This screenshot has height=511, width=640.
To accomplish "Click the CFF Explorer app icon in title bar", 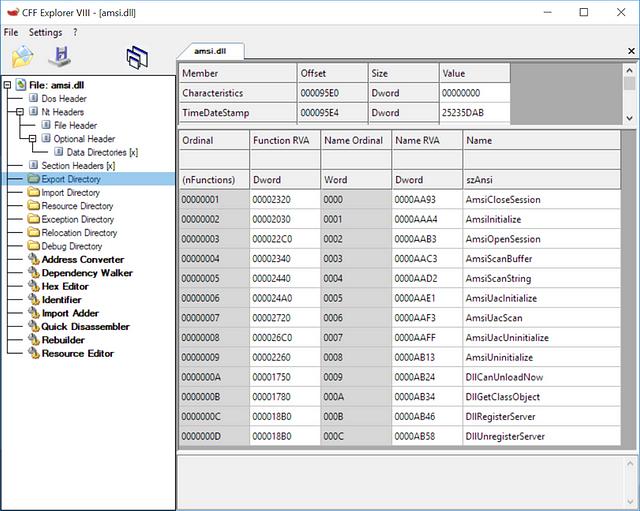I will [13, 12].
